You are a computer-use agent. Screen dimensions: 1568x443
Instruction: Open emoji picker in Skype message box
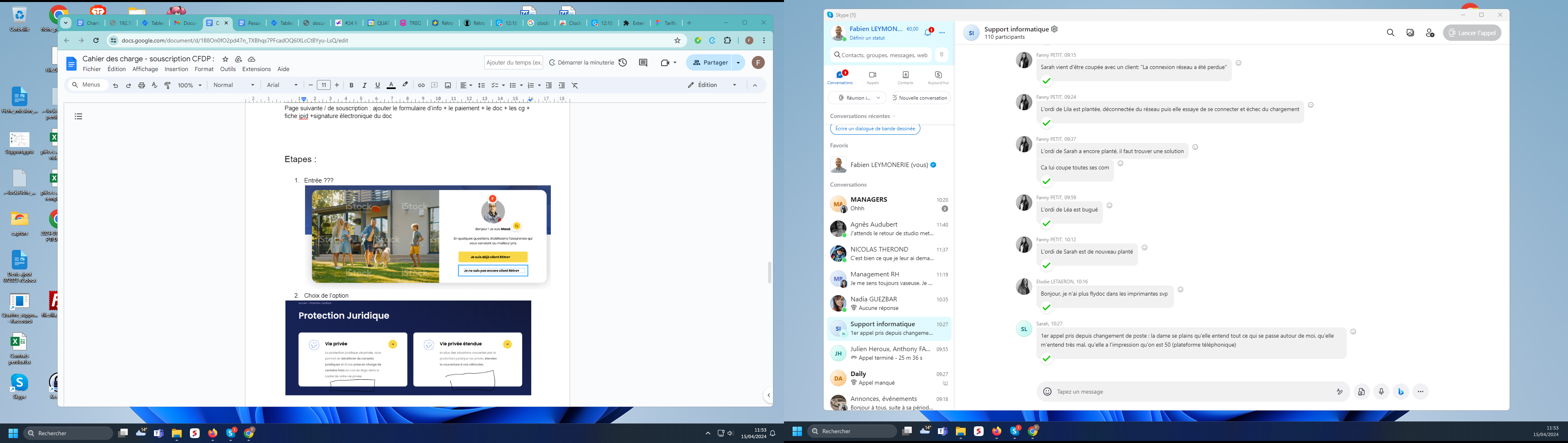coord(1047,392)
